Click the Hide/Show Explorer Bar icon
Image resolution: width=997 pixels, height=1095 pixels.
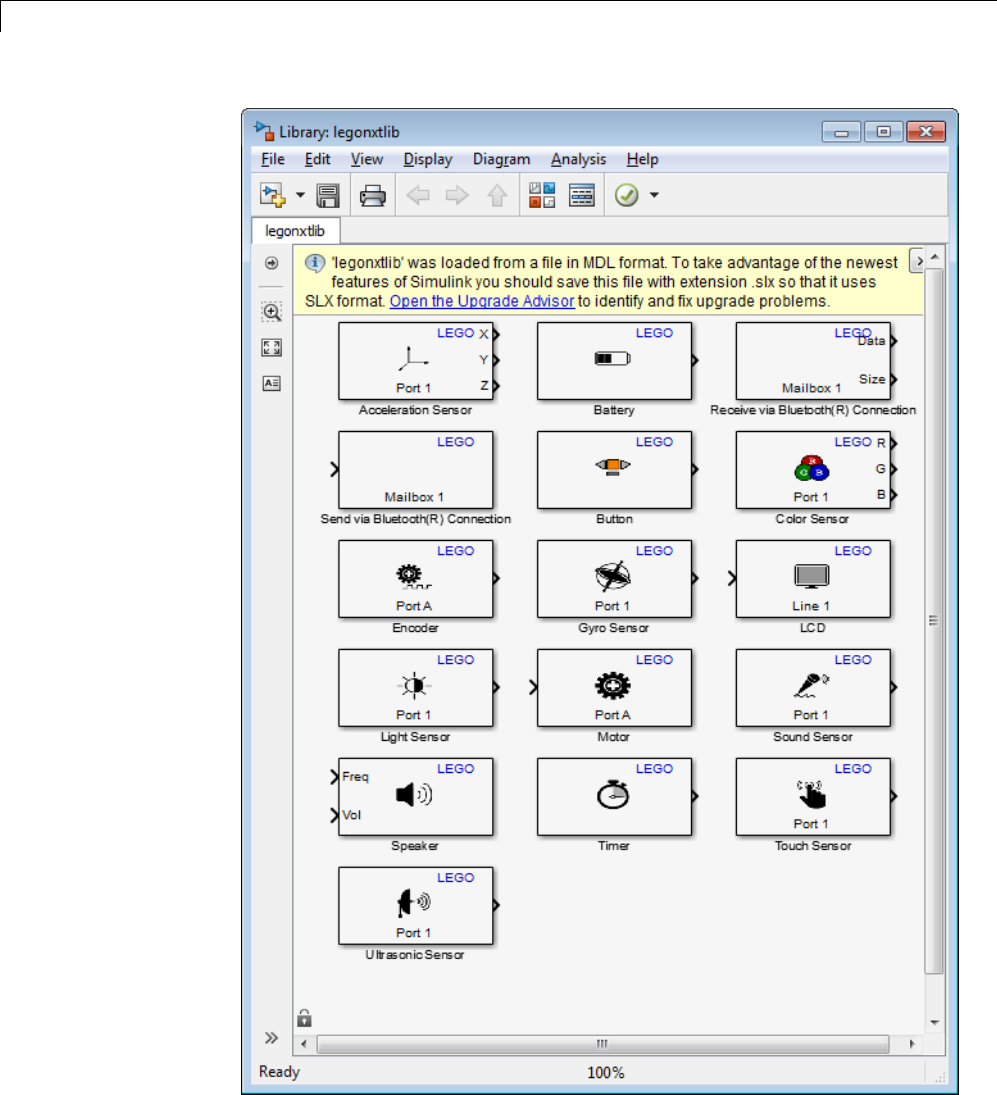pos(272,263)
